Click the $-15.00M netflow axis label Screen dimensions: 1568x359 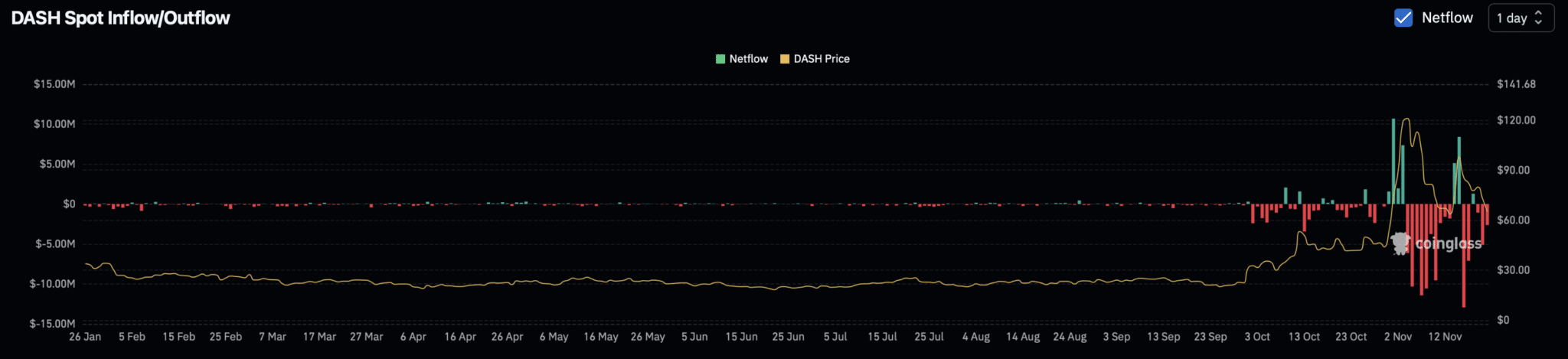tap(52, 324)
